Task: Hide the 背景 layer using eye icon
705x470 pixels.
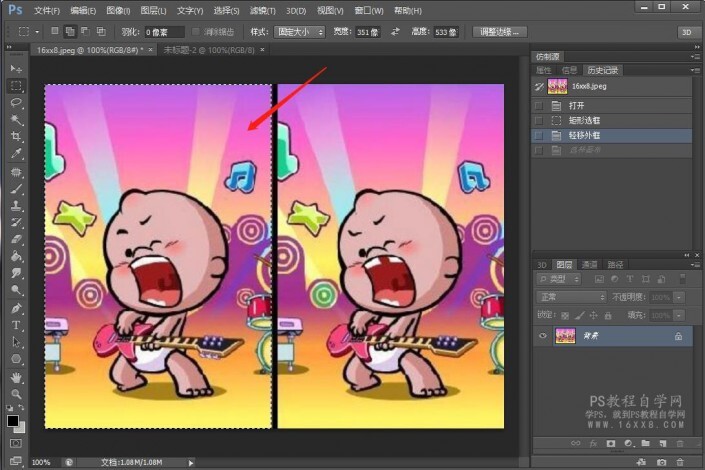Action: 543,337
